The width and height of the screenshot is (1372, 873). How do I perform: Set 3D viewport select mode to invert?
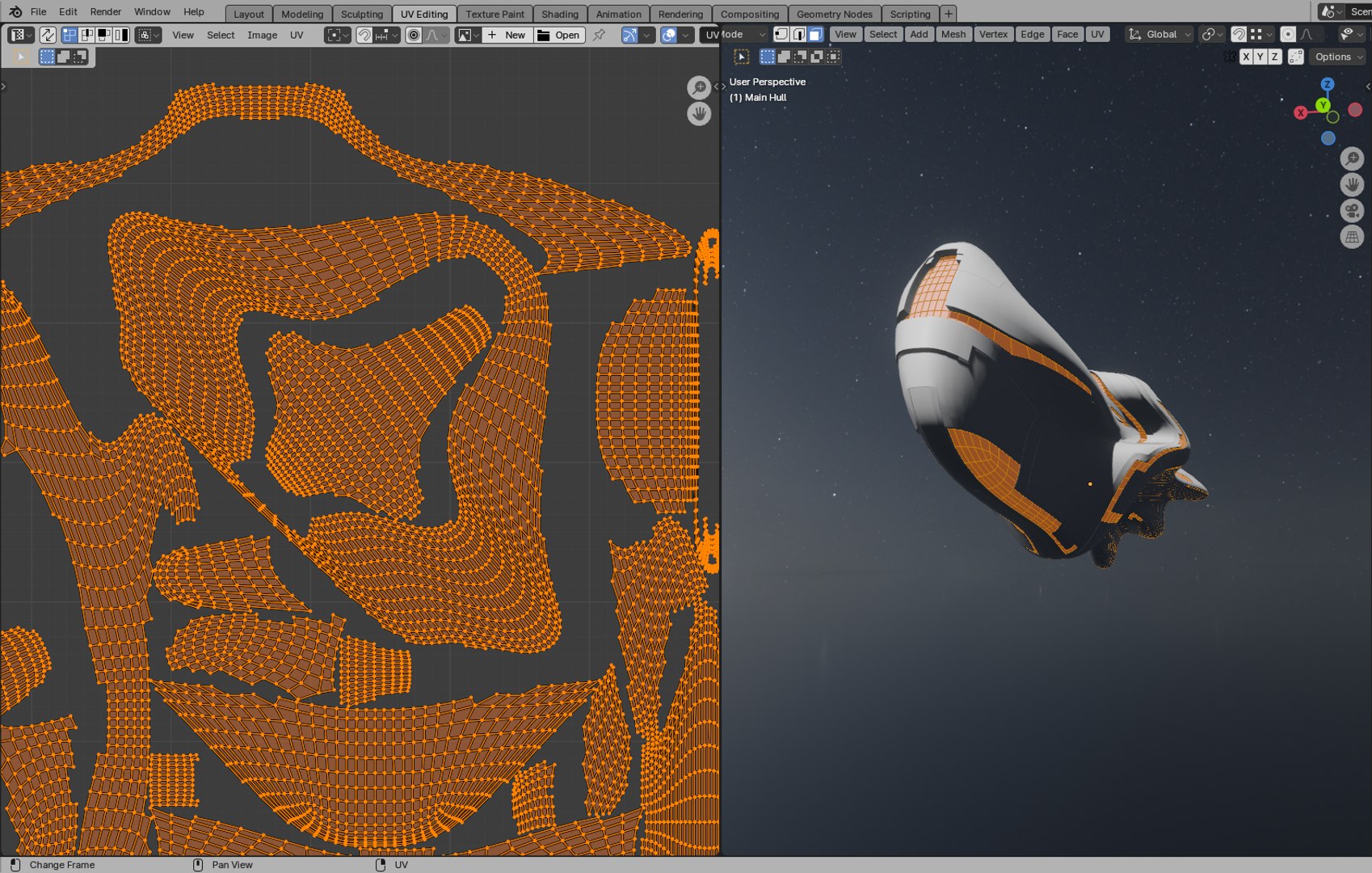[x=817, y=57]
